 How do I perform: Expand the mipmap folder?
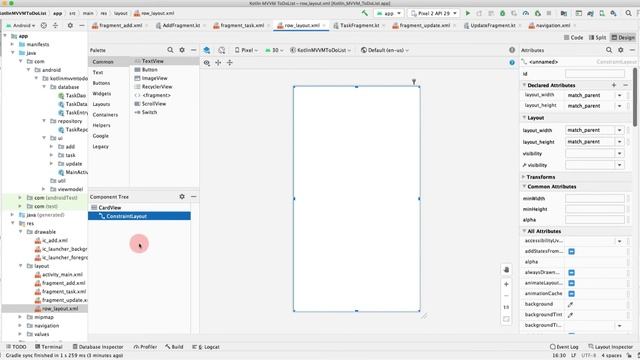point(20,317)
